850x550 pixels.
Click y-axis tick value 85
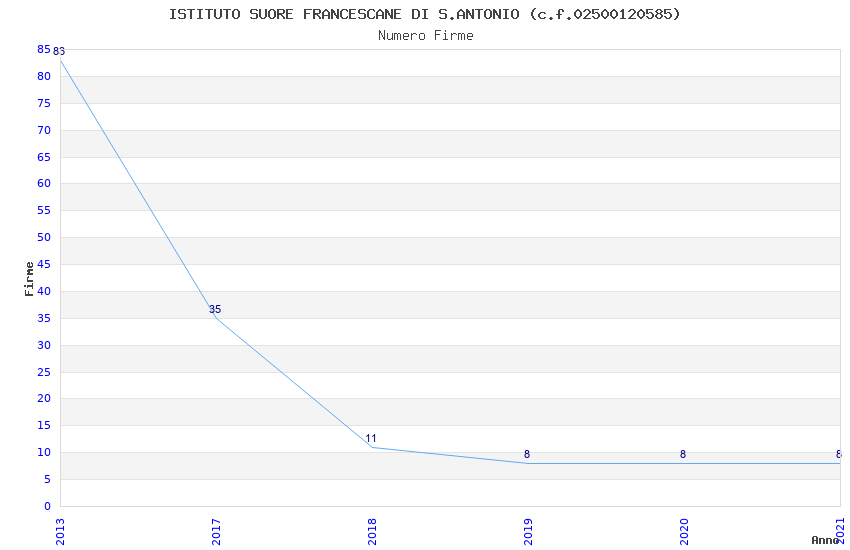(x=44, y=49)
